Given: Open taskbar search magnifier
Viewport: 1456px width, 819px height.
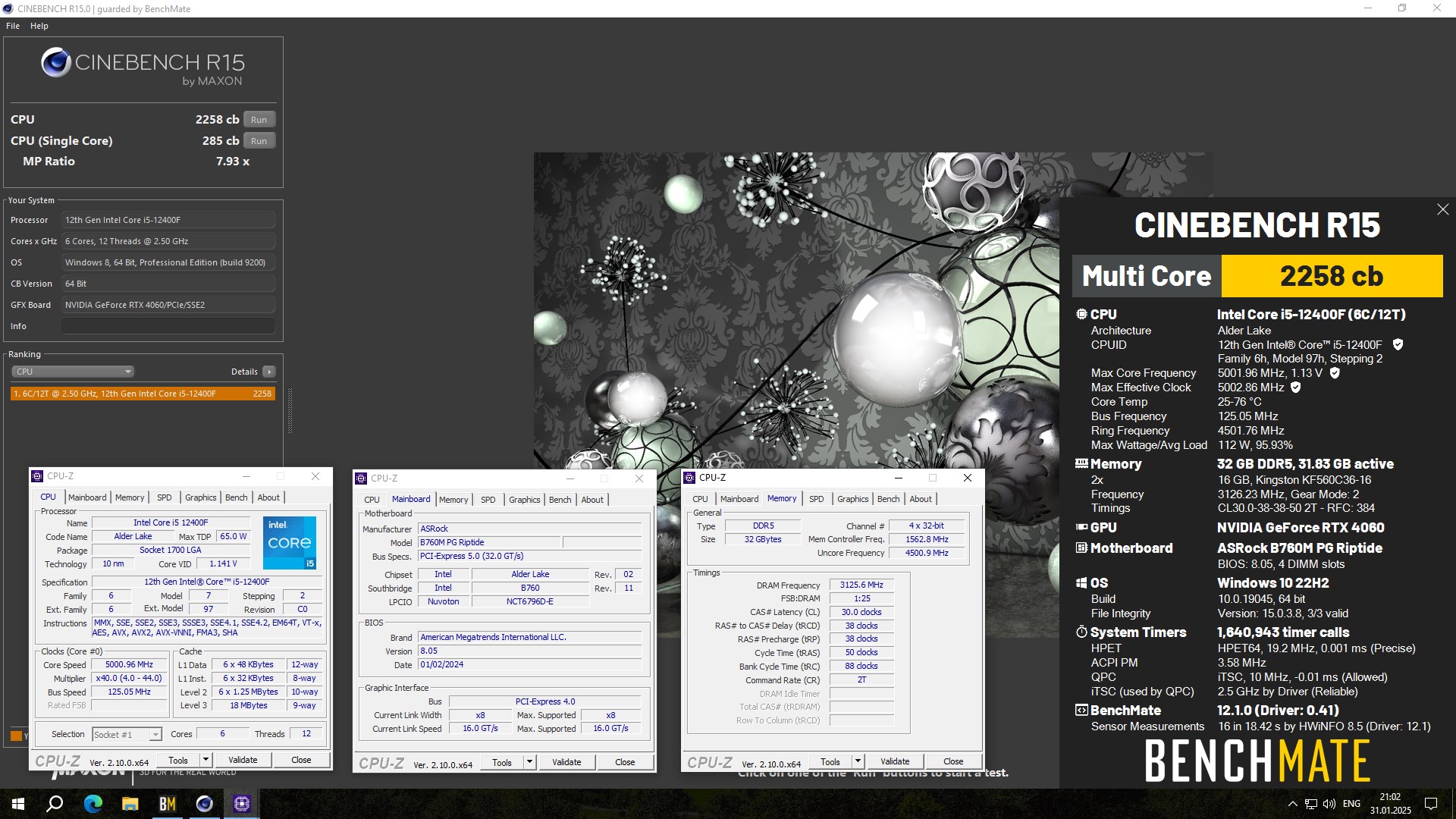Looking at the screenshot, I should click(55, 804).
